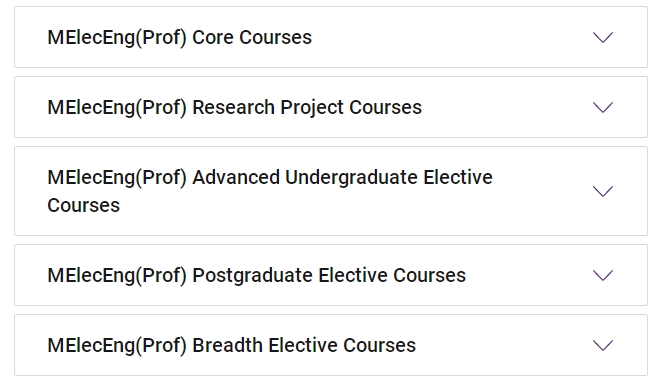The image size is (665, 383).
Task: Expand the Advanced Undergraduate Elective Courses section
Action: point(331,191)
